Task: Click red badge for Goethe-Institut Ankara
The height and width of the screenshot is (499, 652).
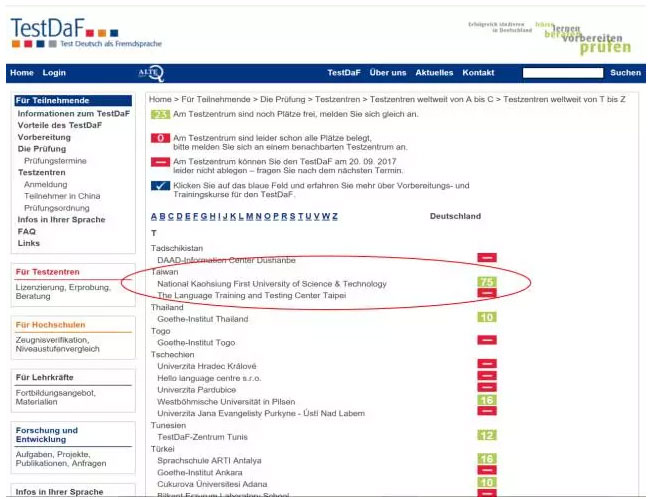Action: click(x=487, y=470)
